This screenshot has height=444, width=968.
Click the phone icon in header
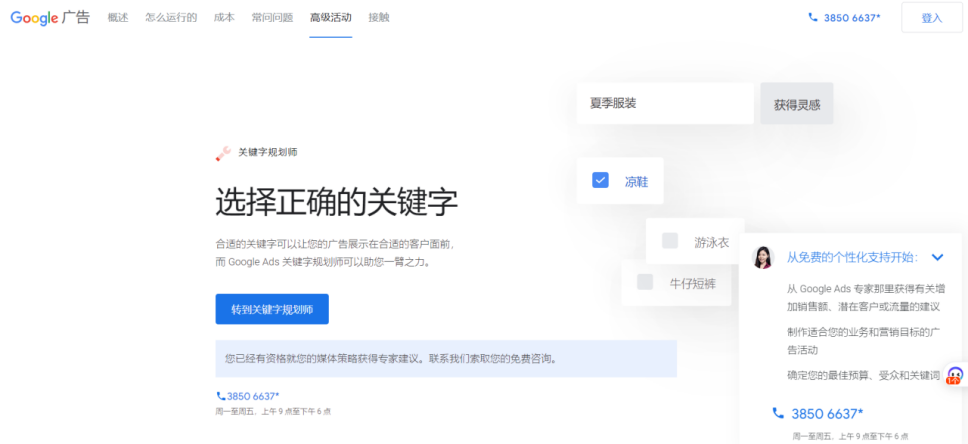pyautogui.click(x=812, y=18)
